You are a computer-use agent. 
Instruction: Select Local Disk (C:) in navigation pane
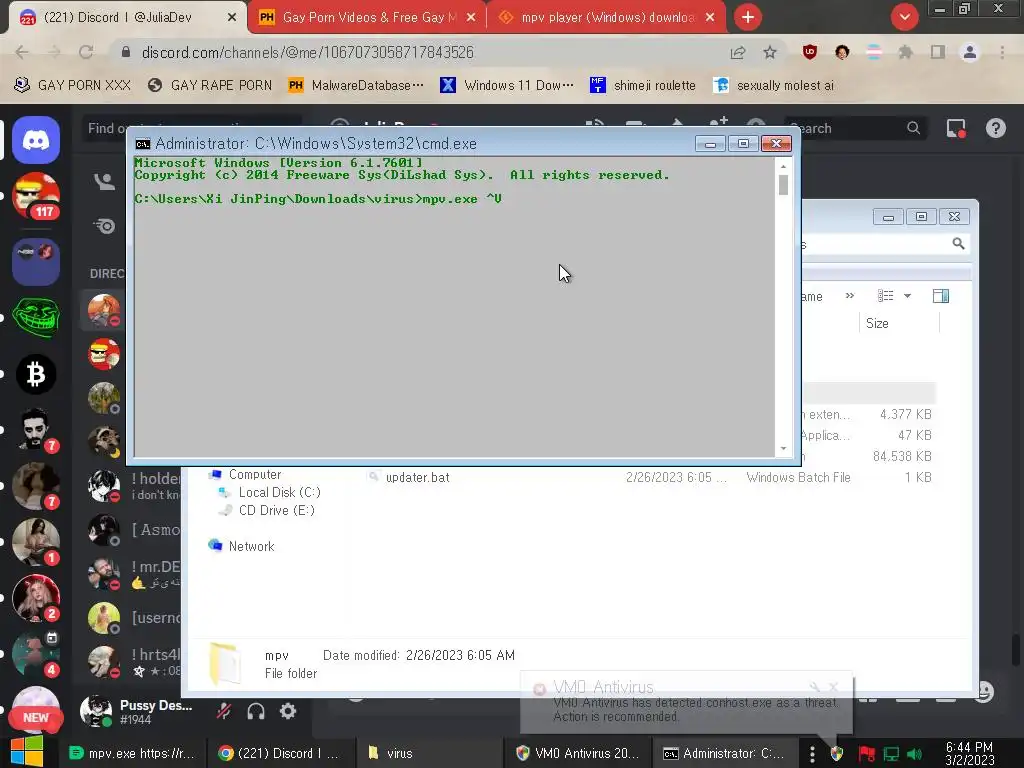coord(279,492)
